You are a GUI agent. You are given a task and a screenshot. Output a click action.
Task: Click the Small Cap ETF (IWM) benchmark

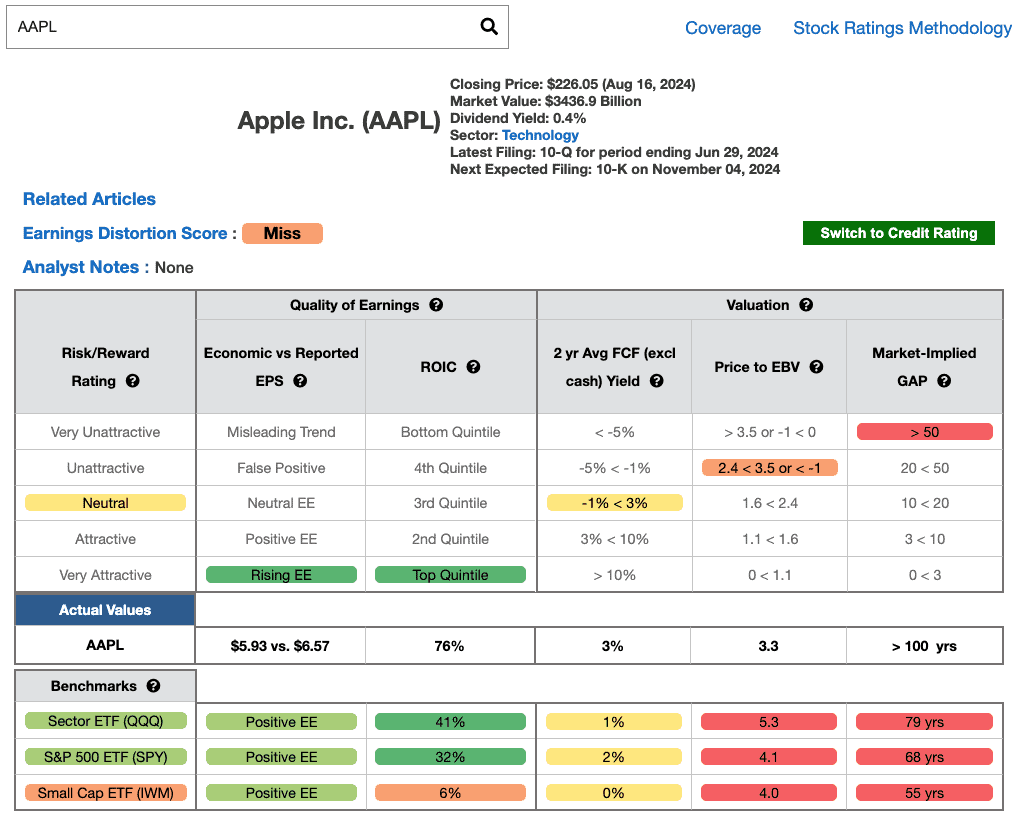[x=106, y=793]
